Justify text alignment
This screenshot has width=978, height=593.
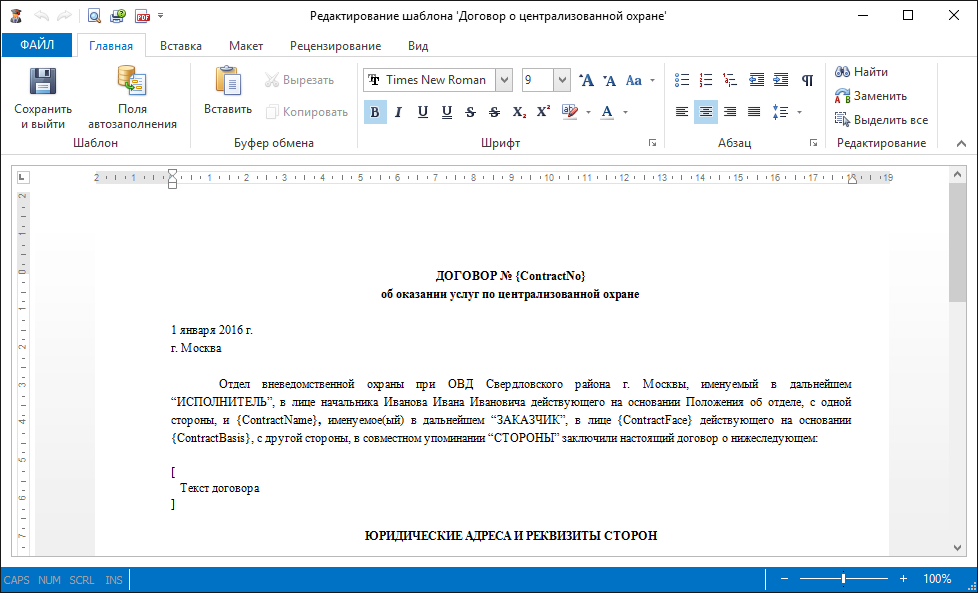pos(754,112)
